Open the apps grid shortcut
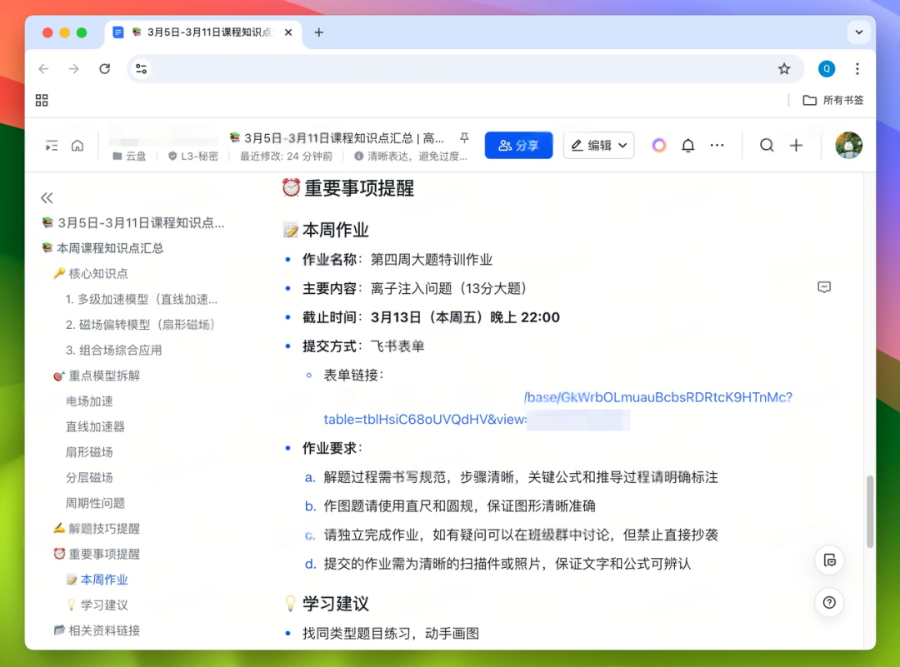 tap(42, 100)
